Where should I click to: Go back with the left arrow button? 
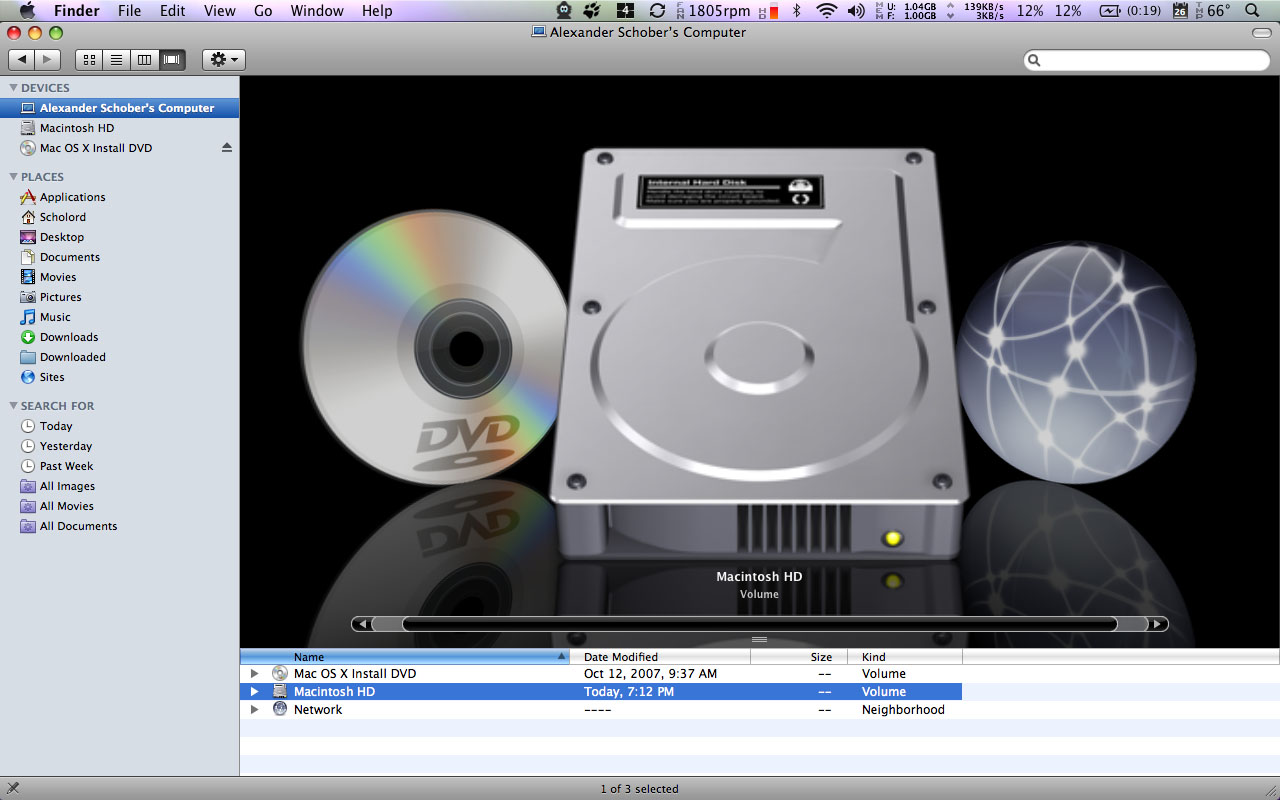tap(22, 60)
